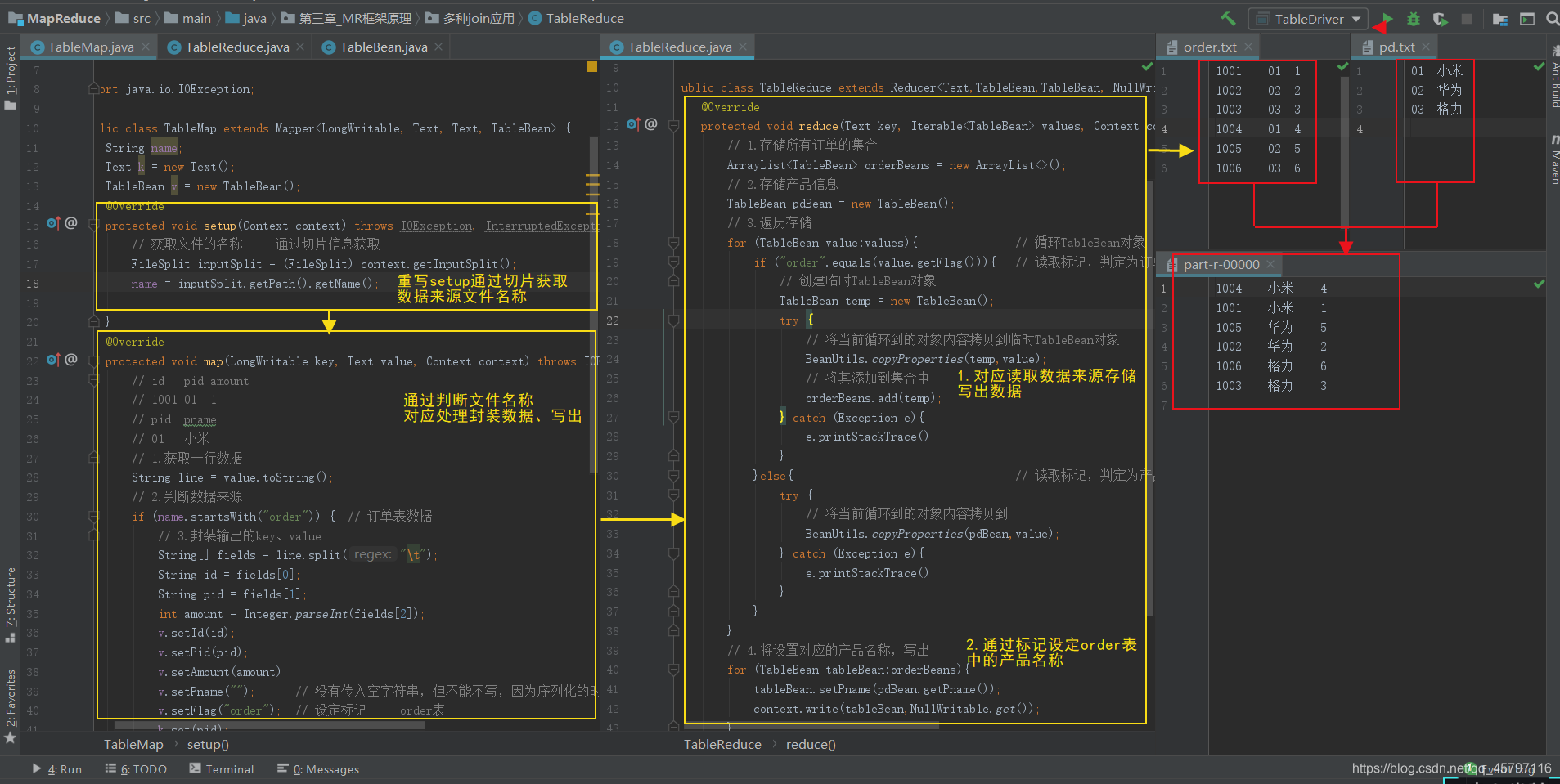Click the TableReduce editor vertical scrollbar
This screenshot has height=784, width=1560.
(x=1150, y=396)
